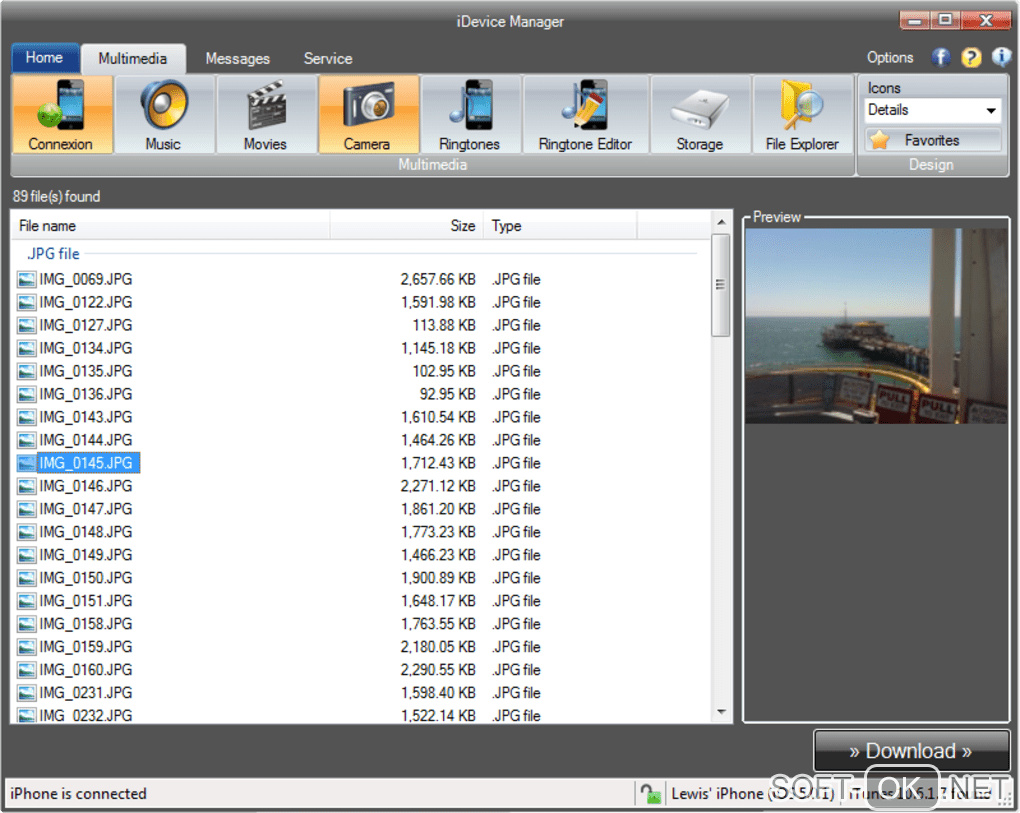Screen dimensions: 1020x813
Task: Click the image icon beside IMG_0160.JPG
Action: click(x=27, y=671)
